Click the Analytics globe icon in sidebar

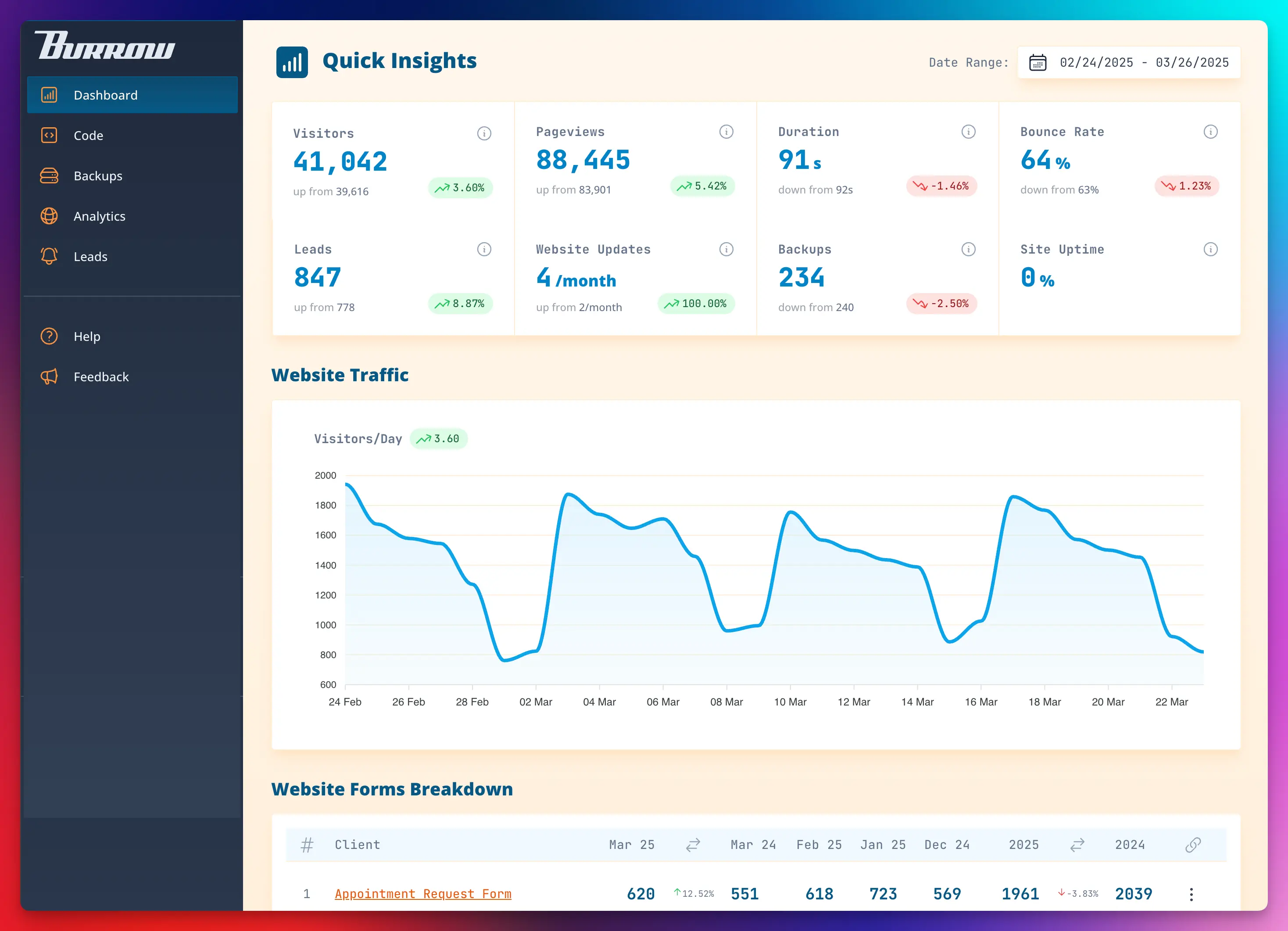click(x=50, y=216)
